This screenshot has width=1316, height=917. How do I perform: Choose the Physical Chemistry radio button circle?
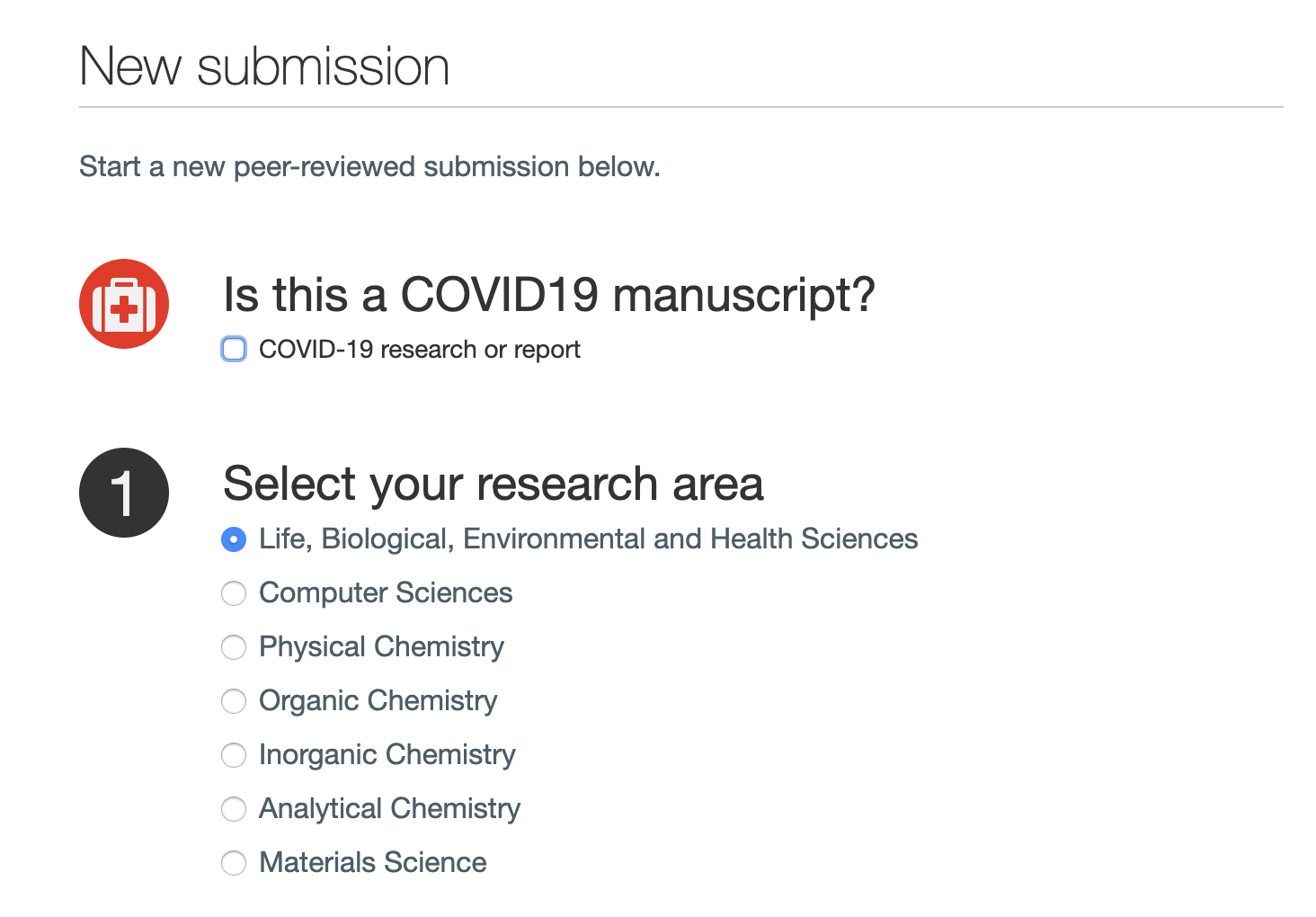click(234, 647)
